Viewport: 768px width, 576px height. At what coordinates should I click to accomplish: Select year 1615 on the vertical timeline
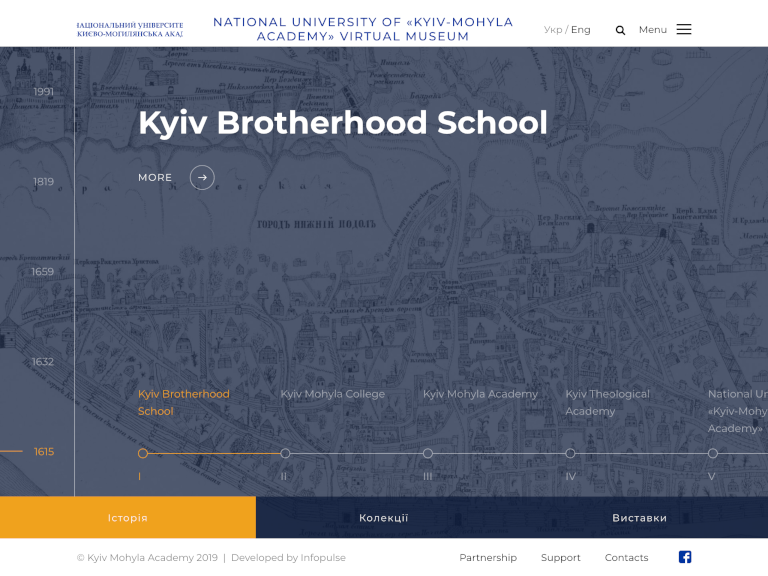(x=44, y=452)
